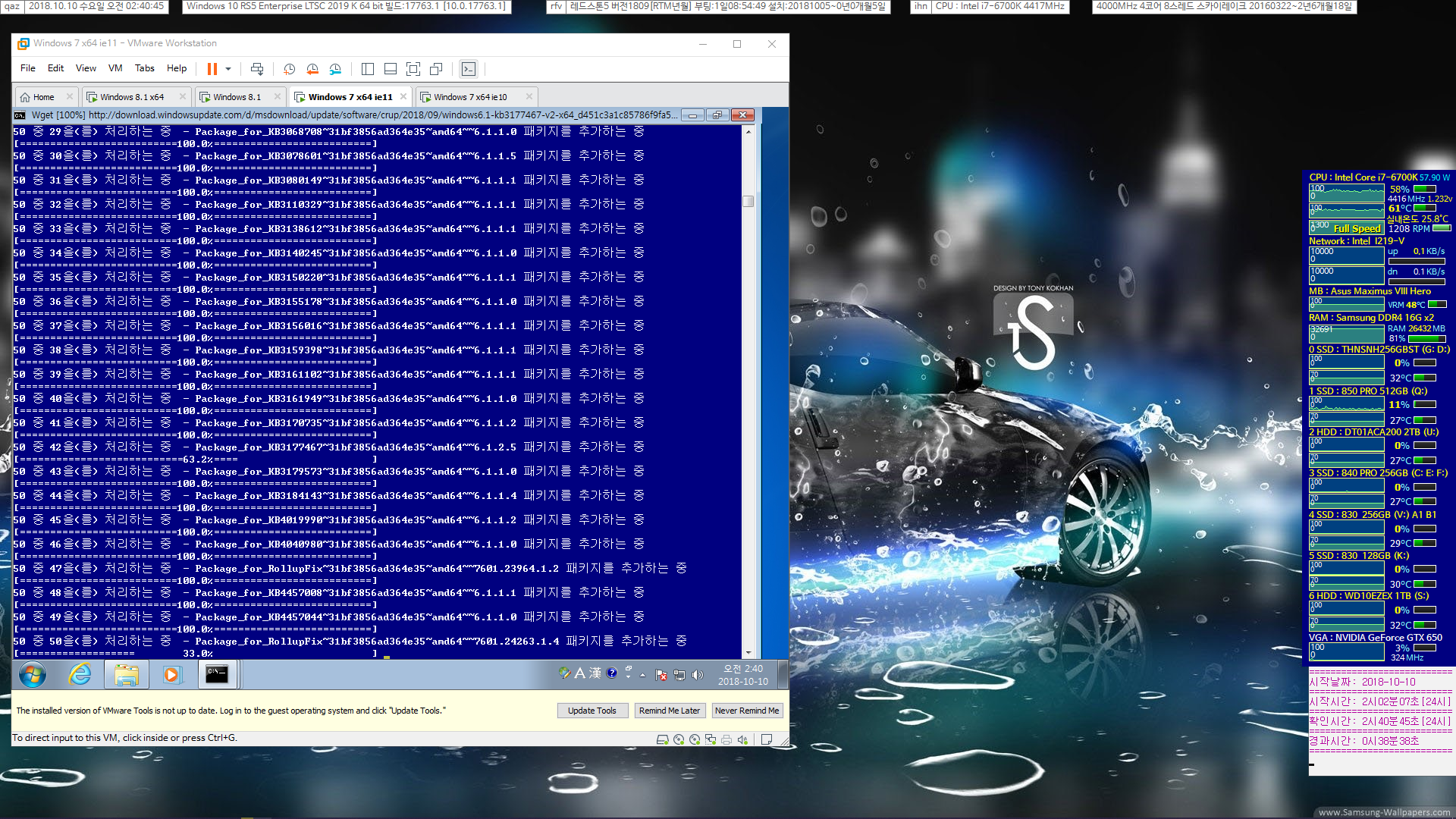This screenshot has width=1456, height=819.
Task: Revert virtual machine to previous snapshot
Action: 312,69
